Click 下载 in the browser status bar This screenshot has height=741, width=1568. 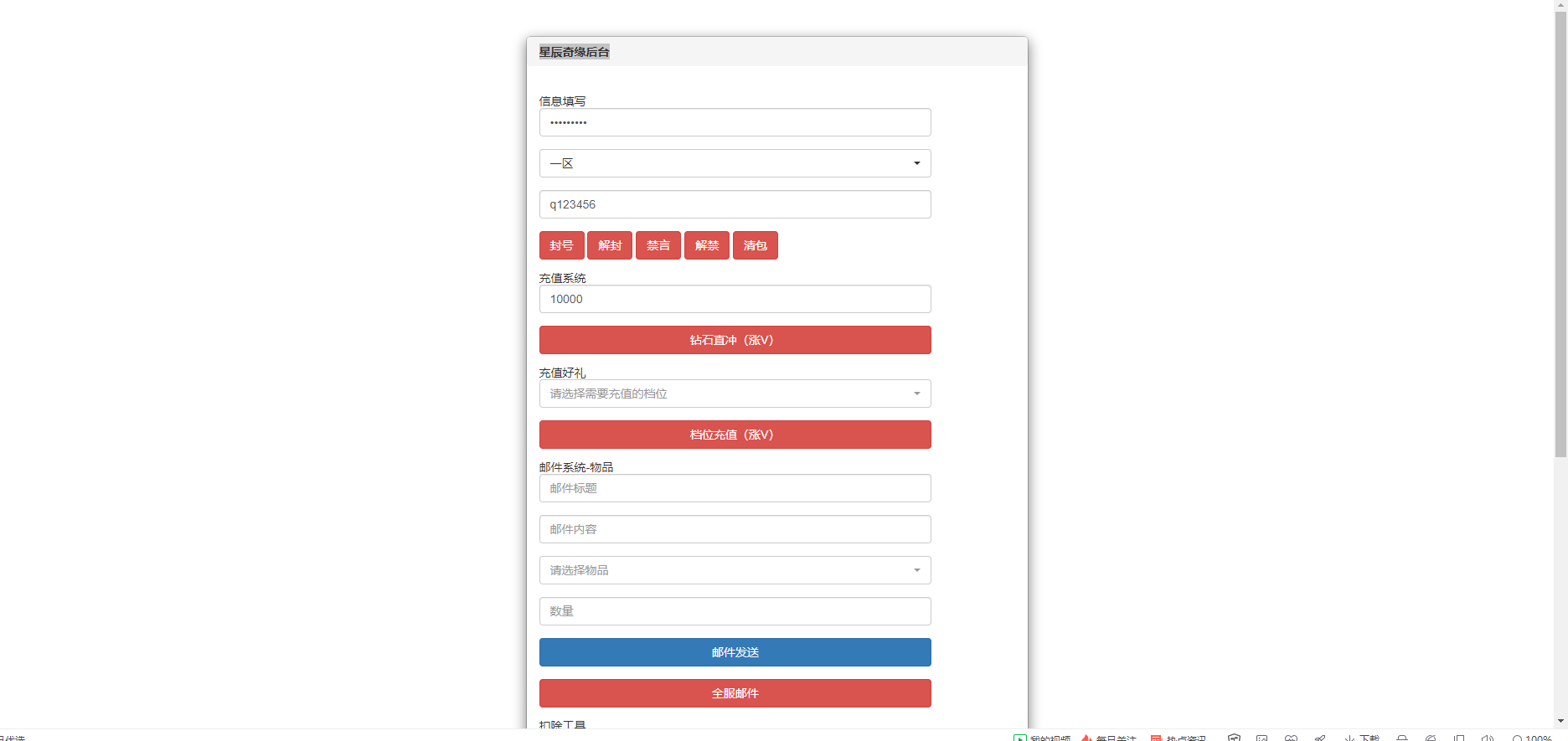pyautogui.click(x=1362, y=738)
